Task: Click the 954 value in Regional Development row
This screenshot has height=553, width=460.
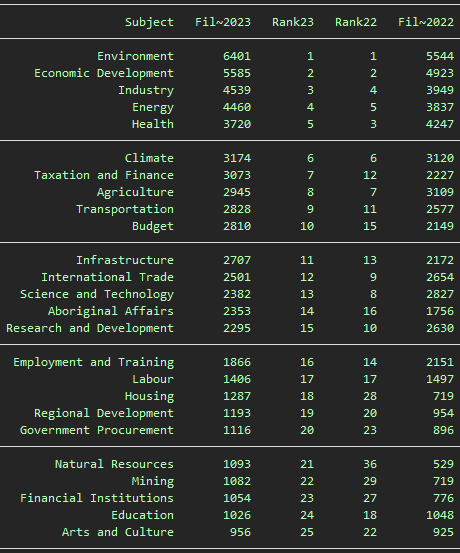Action: coord(443,413)
